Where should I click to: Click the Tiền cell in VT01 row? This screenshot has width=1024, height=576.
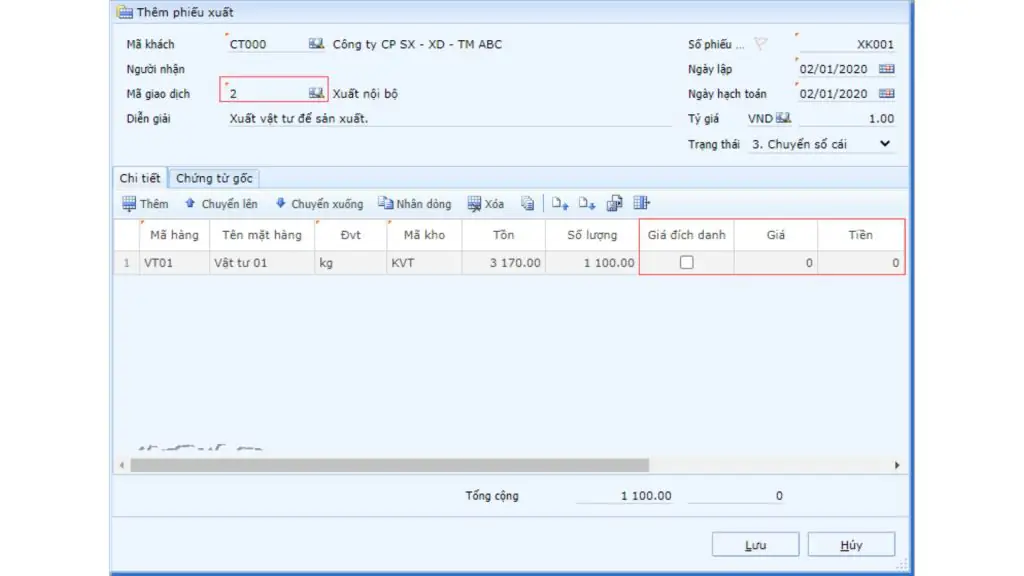861,263
